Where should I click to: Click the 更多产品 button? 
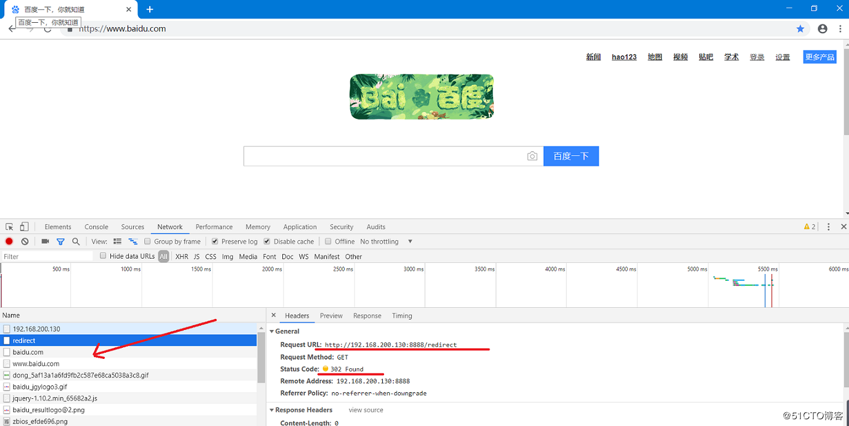[x=820, y=57]
